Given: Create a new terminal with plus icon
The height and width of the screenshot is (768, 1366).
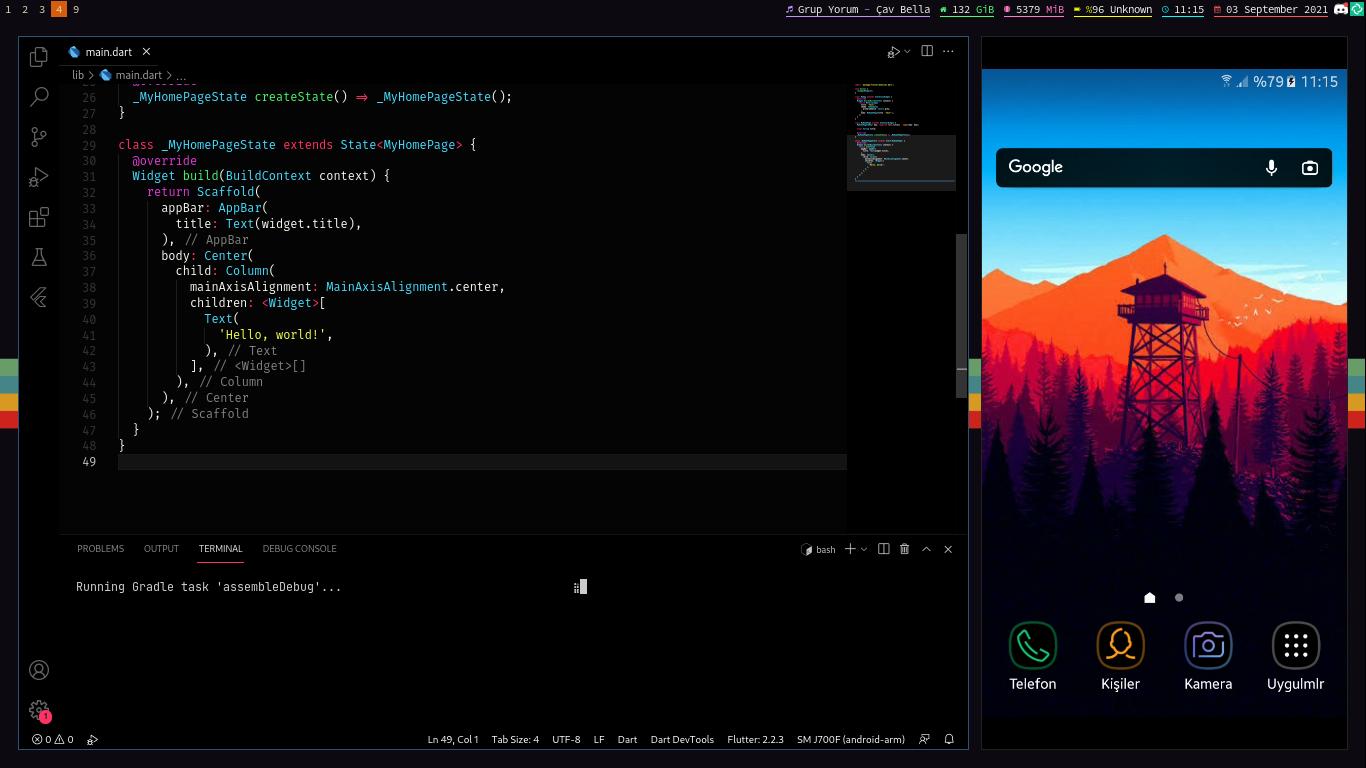Looking at the screenshot, I should pos(850,548).
